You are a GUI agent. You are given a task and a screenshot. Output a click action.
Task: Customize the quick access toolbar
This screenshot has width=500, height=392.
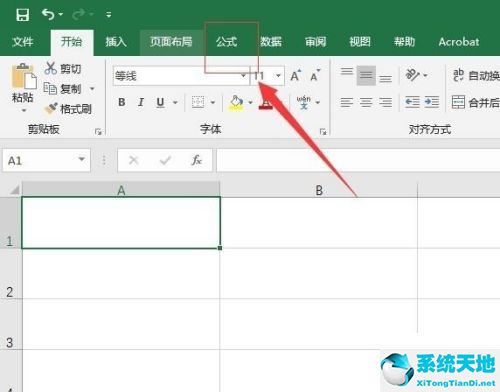109,14
